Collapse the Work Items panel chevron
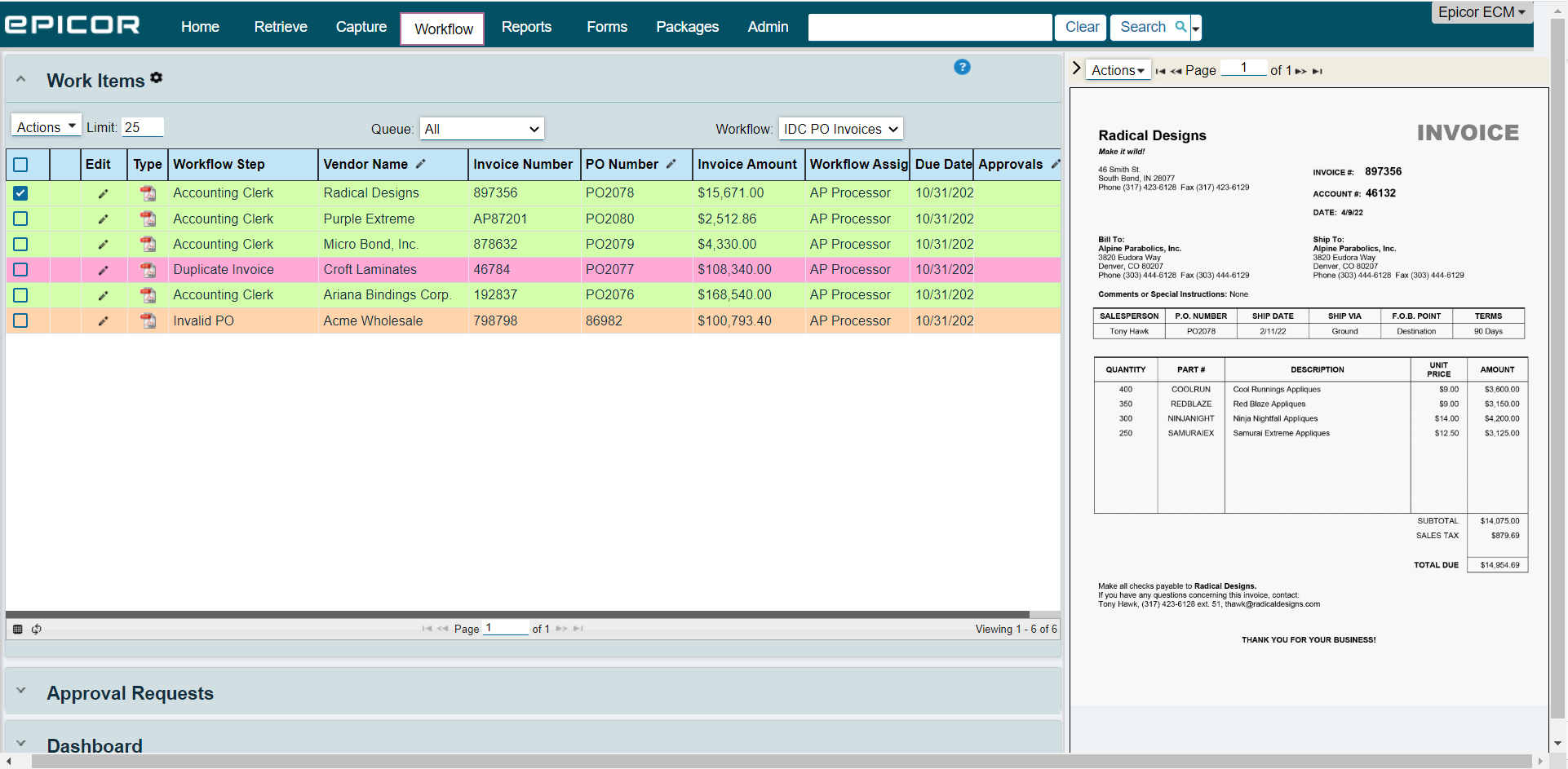The width and height of the screenshot is (1568, 769). click(20, 79)
